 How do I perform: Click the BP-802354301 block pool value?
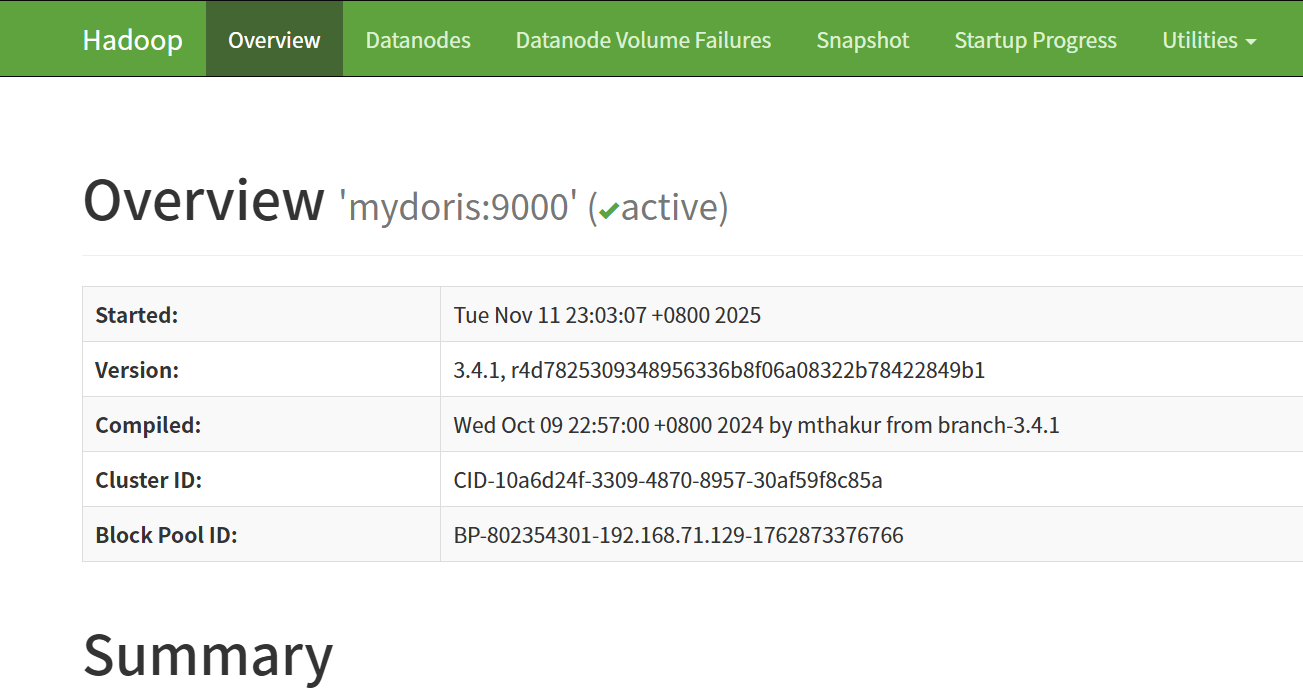pyautogui.click(x=678, y=535)
